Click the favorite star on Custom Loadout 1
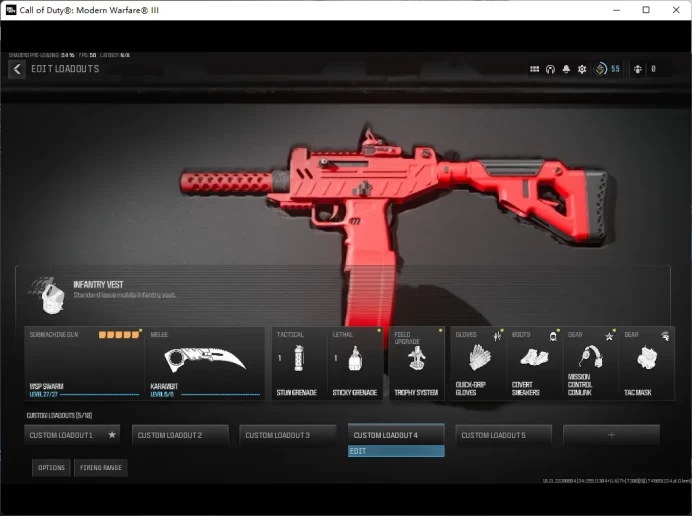The image size is (692, 516). [112, 435]
